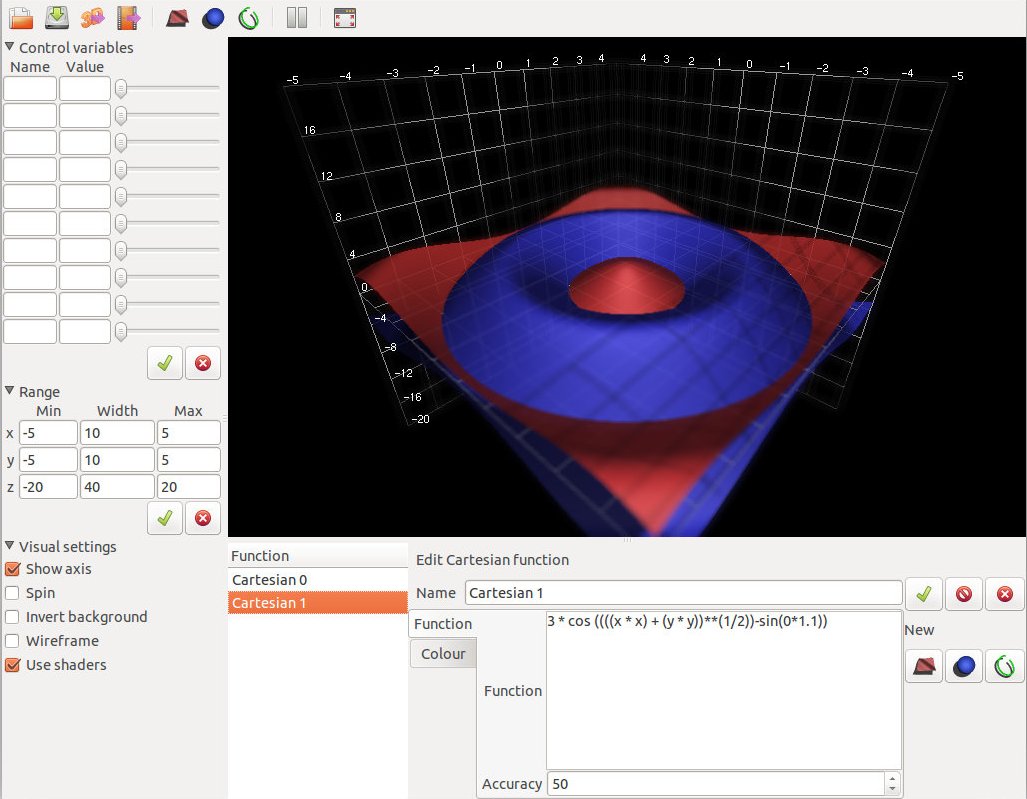Select Cartesian 1 in the function list
Screen dimensions: 1027x799
tap(318, 603)
